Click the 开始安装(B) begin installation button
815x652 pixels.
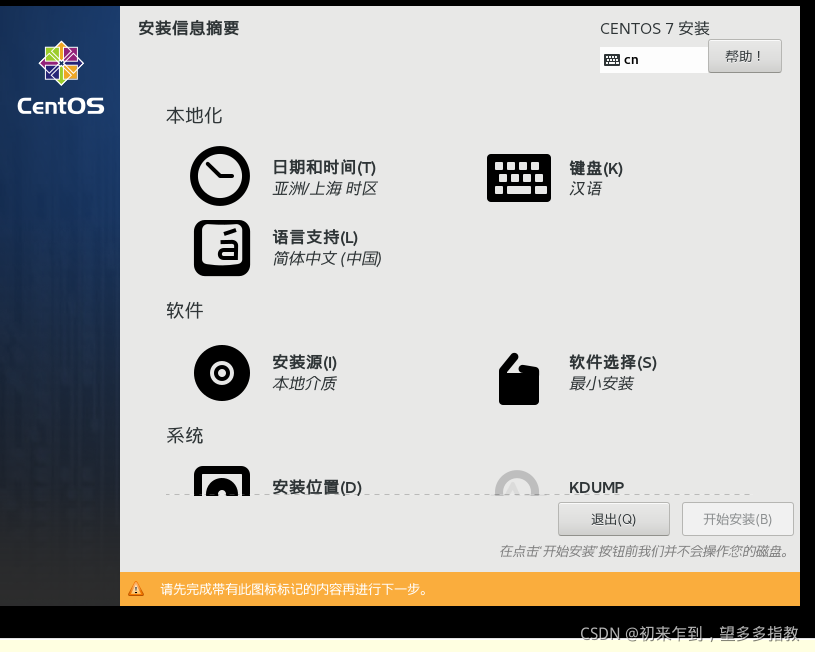tap(738, 519)
